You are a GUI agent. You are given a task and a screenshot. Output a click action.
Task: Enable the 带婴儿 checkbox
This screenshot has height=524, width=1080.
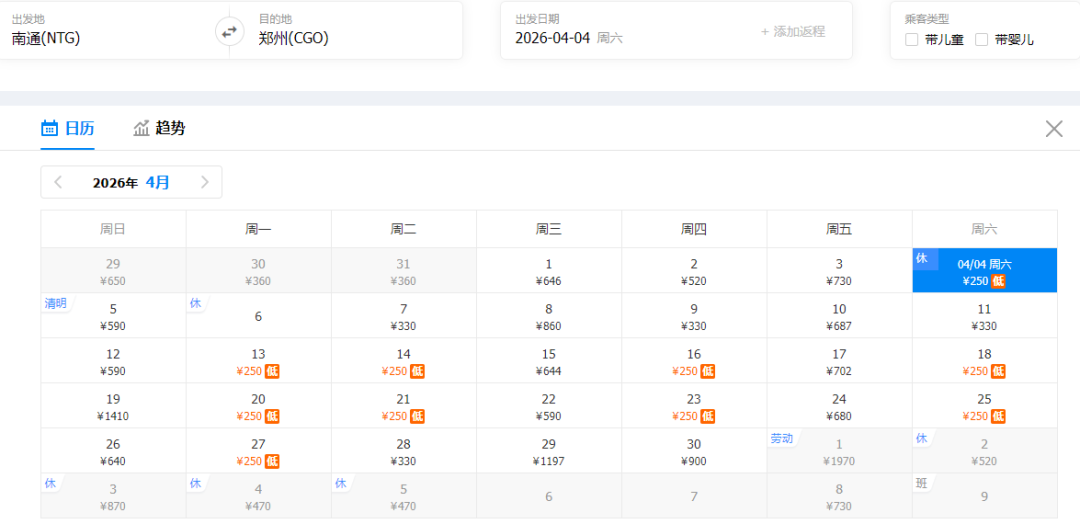[981, 40]
